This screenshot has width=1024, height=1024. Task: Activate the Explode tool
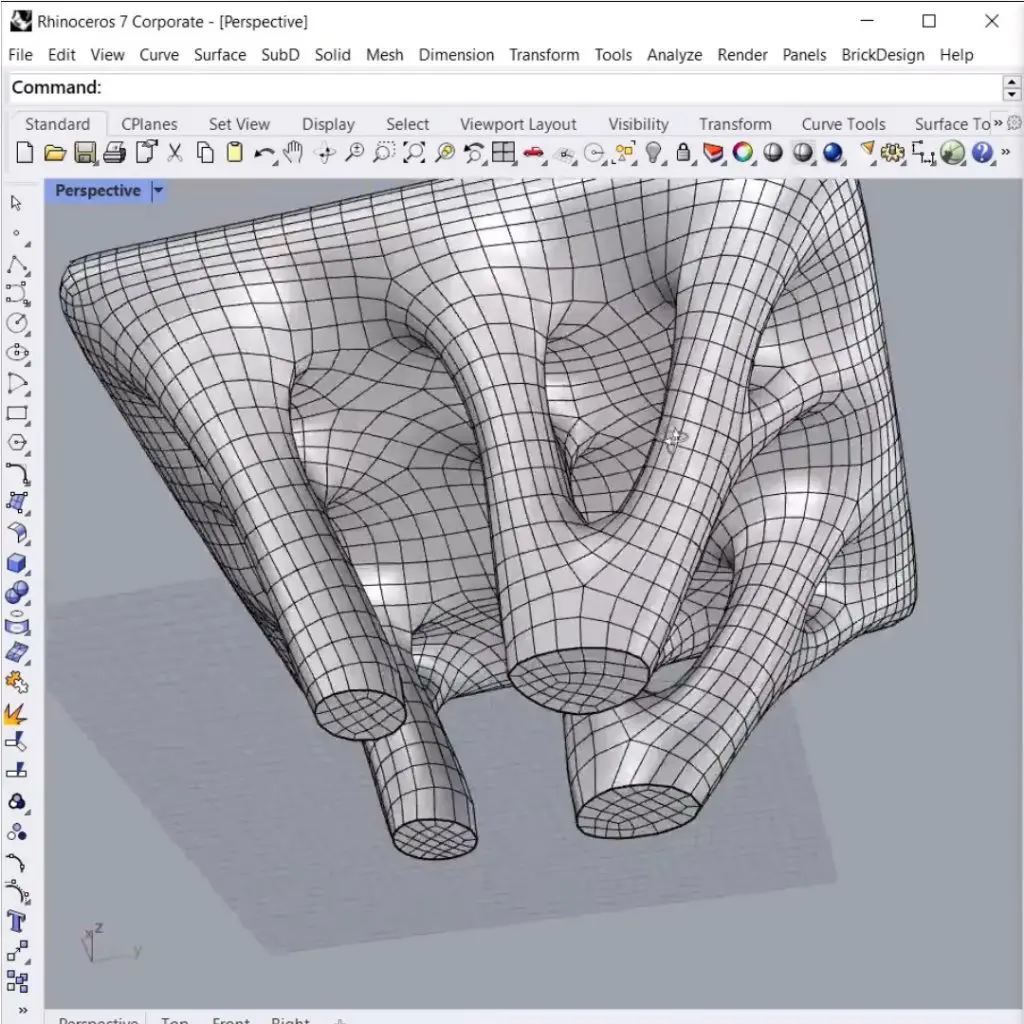17,713
